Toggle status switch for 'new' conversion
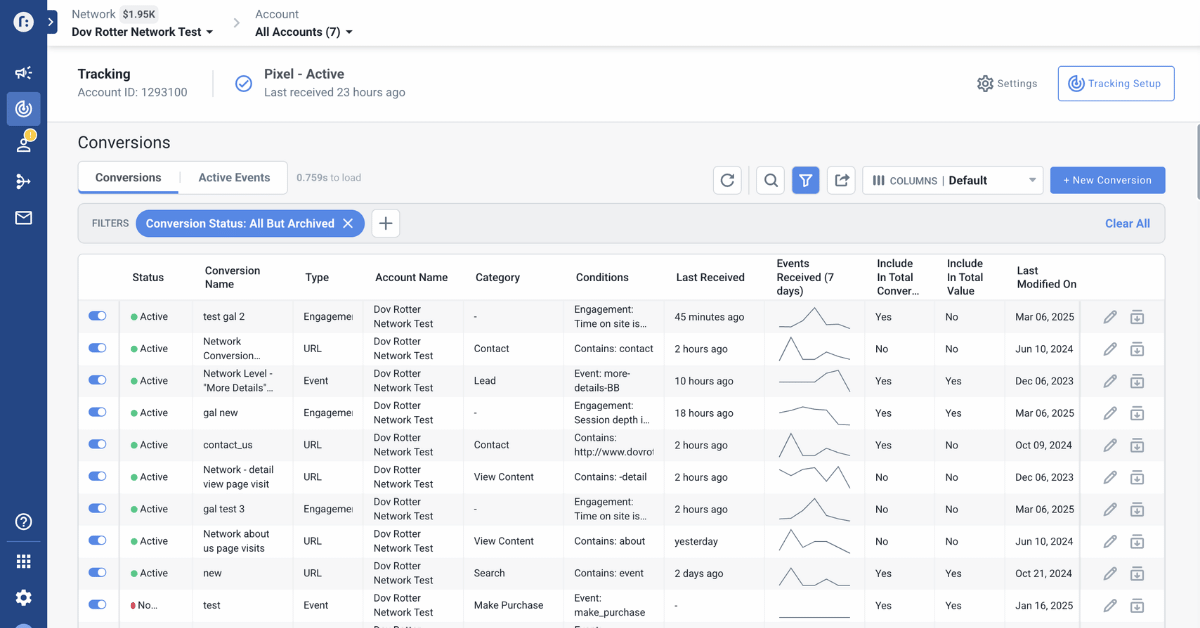This screenshot has width=1200, height=628. click(x=97, y=572)
